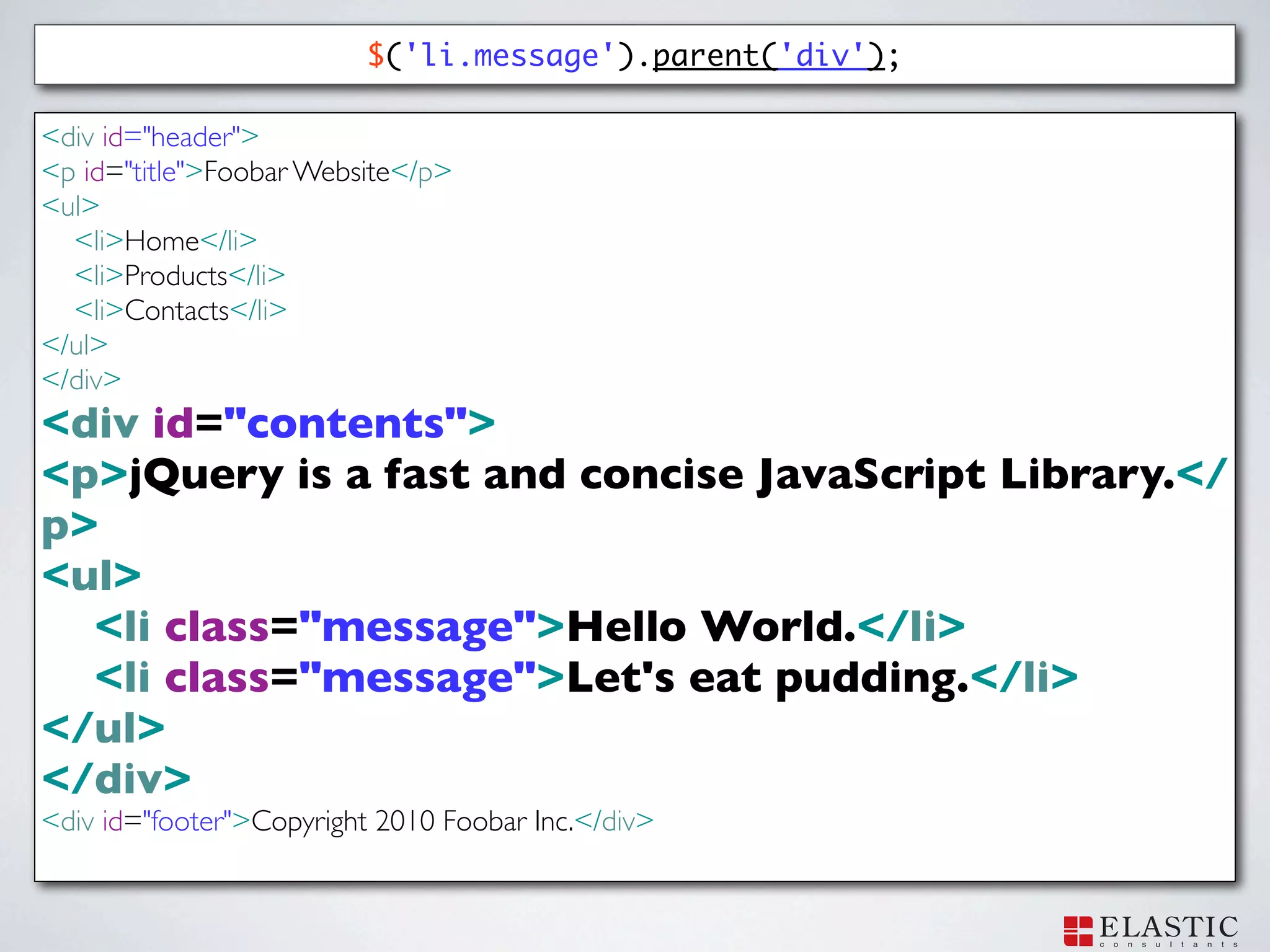Image resolution: width=1270 pixels, height=952 pixels.
Task: Click the bold closing /div tag
Action: pyautogui.click(x=117, y=778)
